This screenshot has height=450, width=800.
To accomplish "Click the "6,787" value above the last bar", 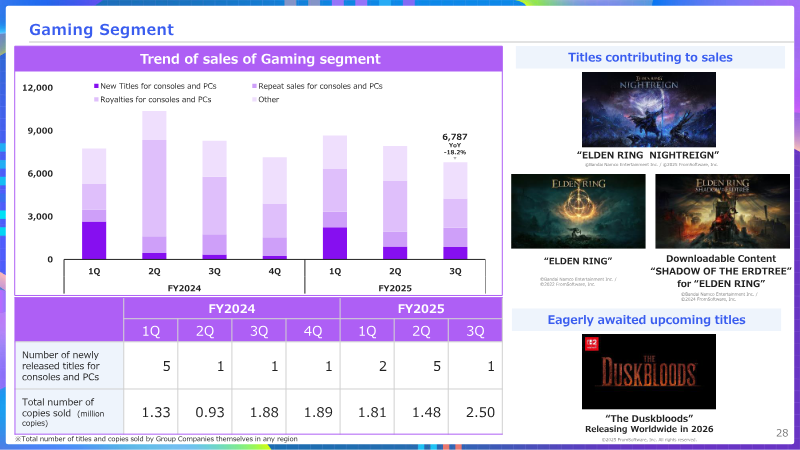I will pos(455,137).
